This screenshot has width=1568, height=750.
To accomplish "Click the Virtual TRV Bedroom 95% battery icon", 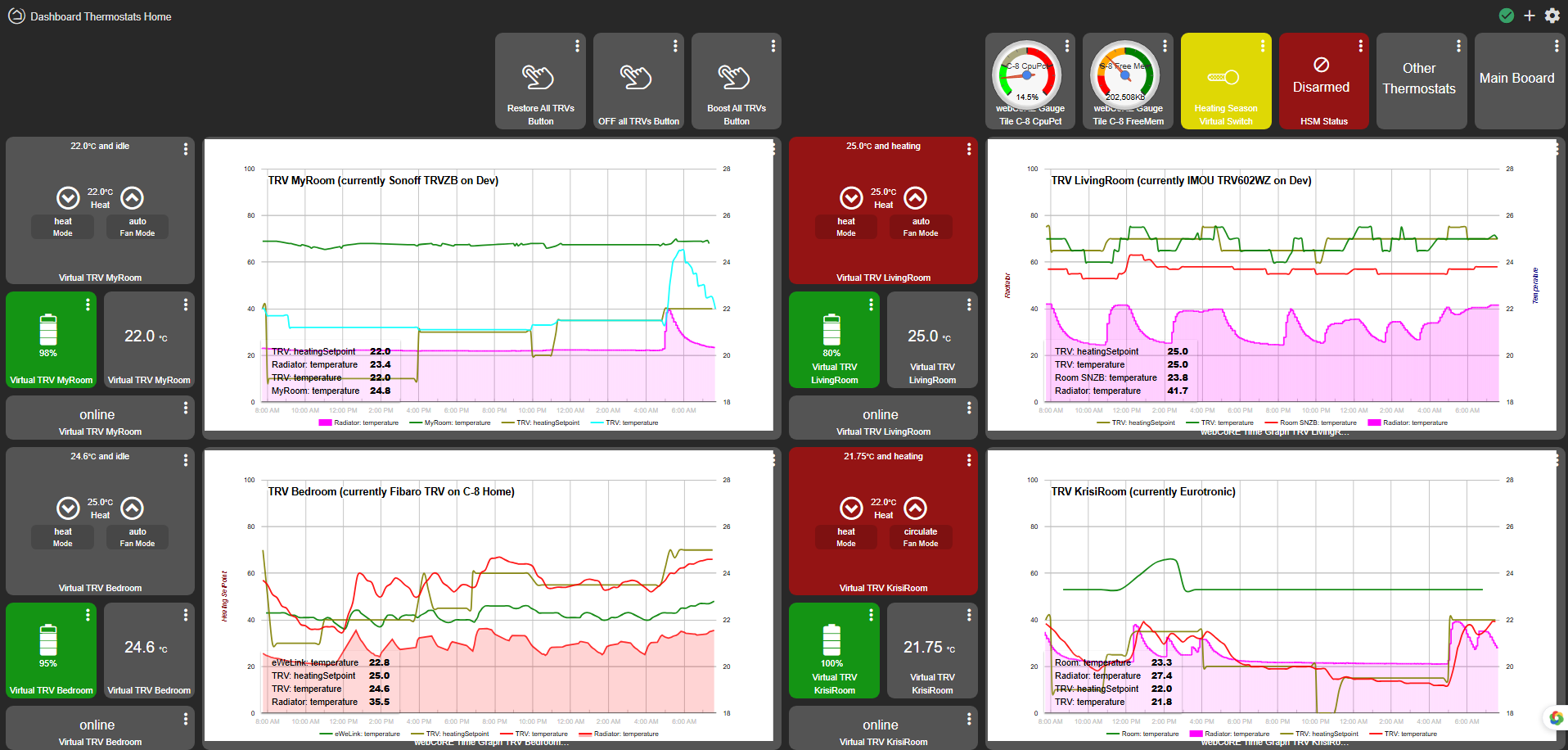I will pos(48,640).
